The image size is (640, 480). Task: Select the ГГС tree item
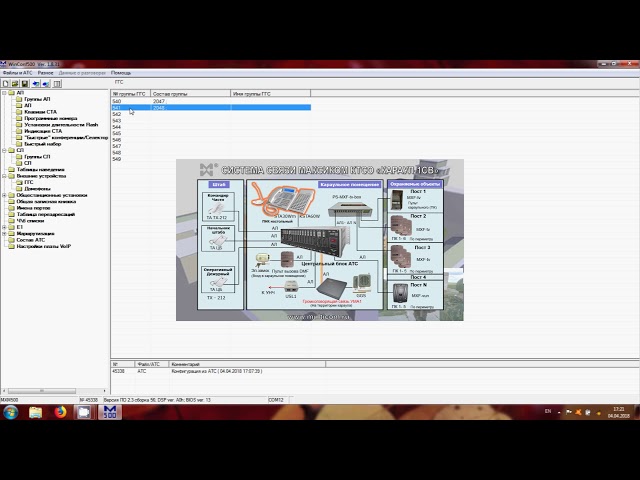coord(29,182)
